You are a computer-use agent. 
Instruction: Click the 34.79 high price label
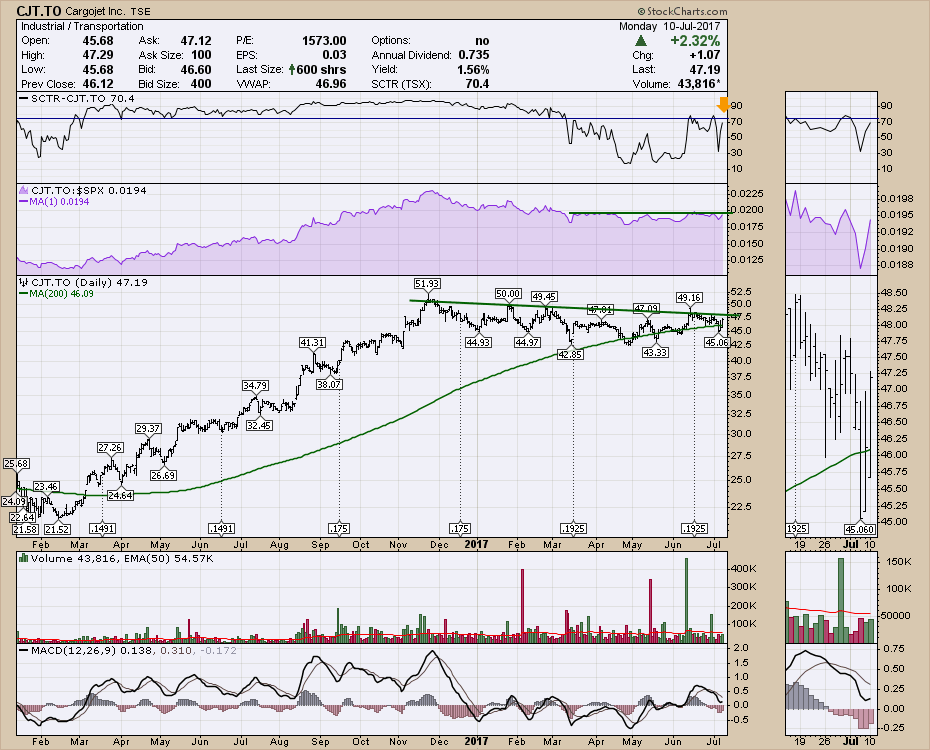255,385
